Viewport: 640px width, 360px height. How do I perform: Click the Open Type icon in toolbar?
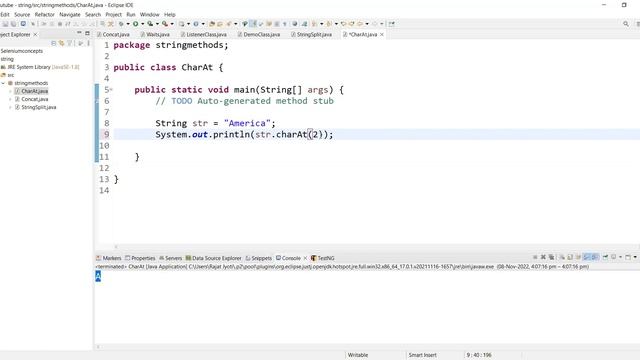pos(212,24)
